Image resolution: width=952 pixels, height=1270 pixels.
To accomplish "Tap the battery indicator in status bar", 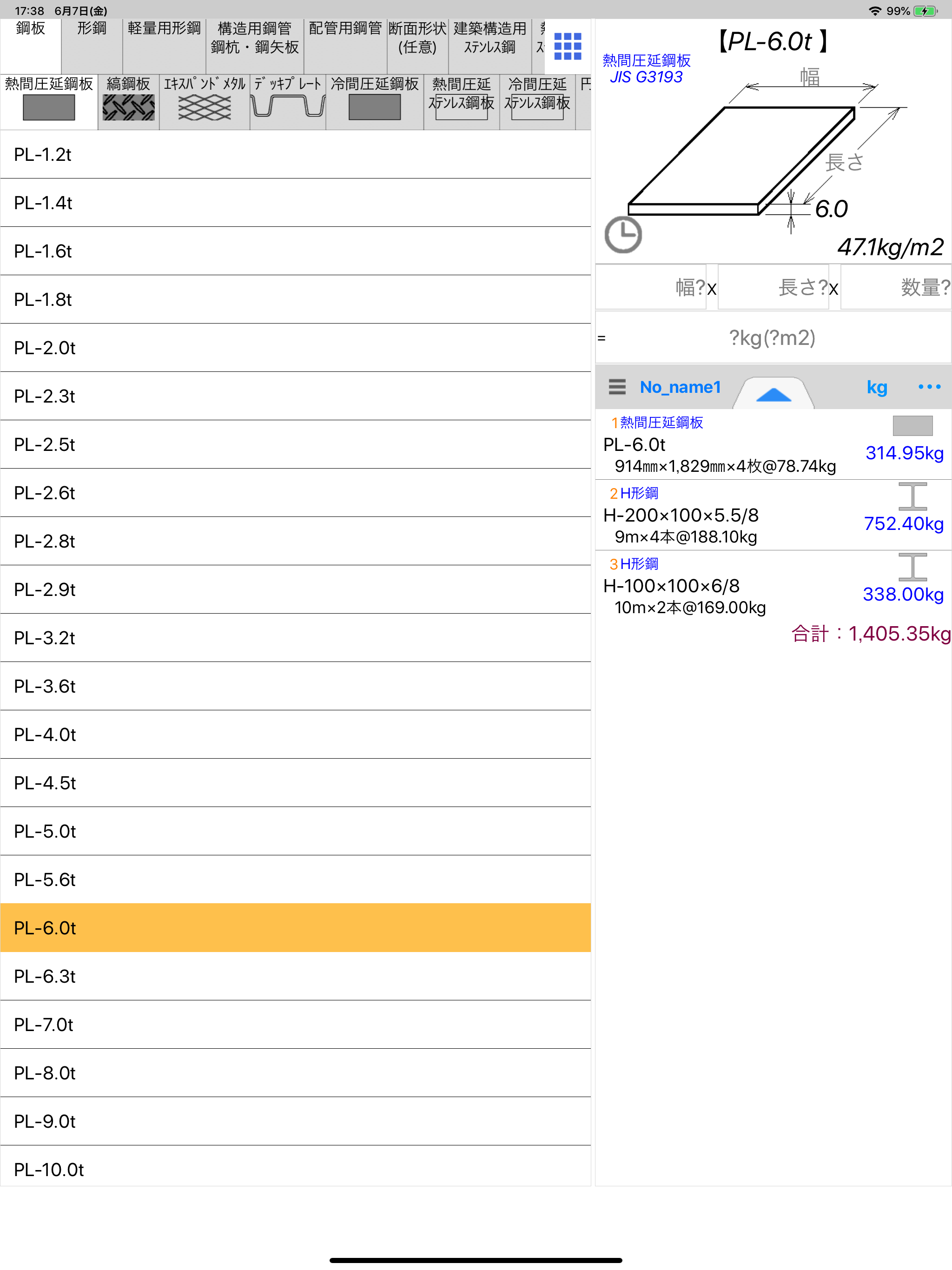I will point(926,11).
